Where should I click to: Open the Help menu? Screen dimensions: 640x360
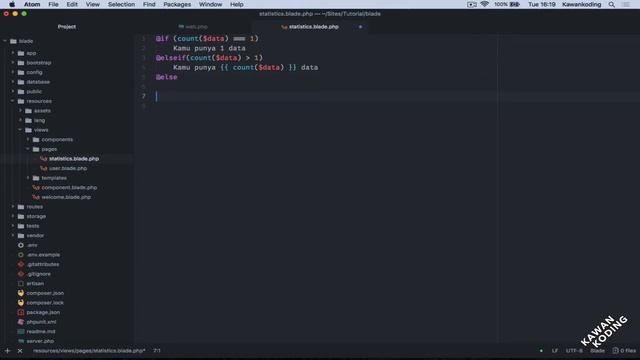coord(237,4)
